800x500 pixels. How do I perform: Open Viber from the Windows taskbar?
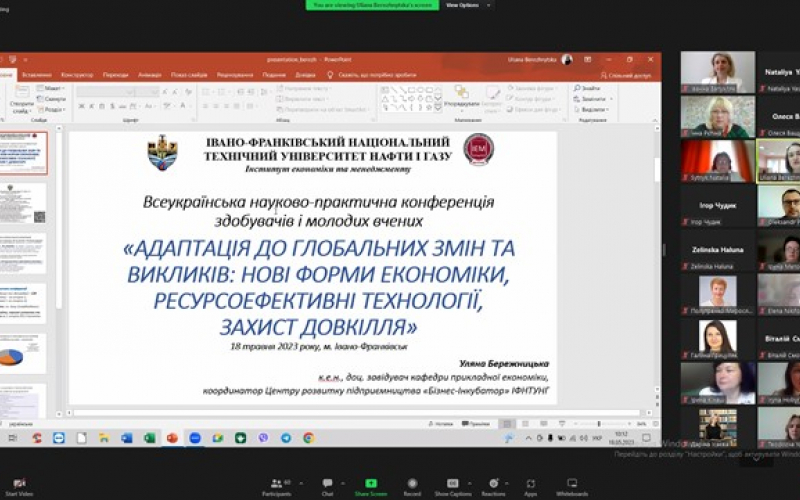[263, 438]
